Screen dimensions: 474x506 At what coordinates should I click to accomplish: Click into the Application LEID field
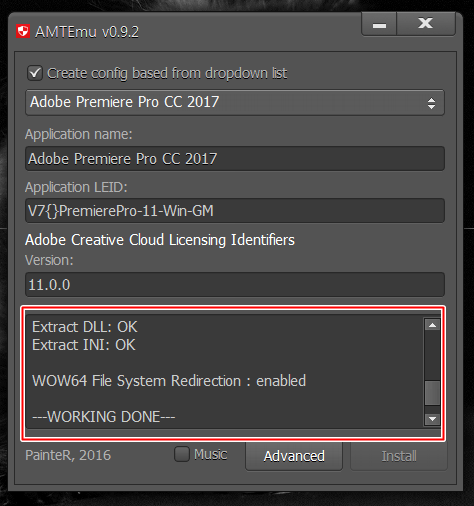pos(235,211)
